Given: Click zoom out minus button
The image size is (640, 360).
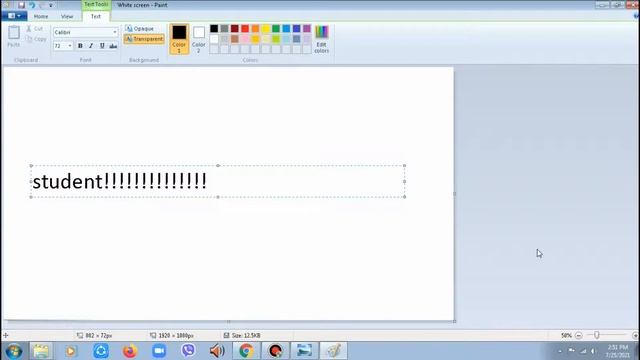Looking at the screenshot, I should [578, 336].
